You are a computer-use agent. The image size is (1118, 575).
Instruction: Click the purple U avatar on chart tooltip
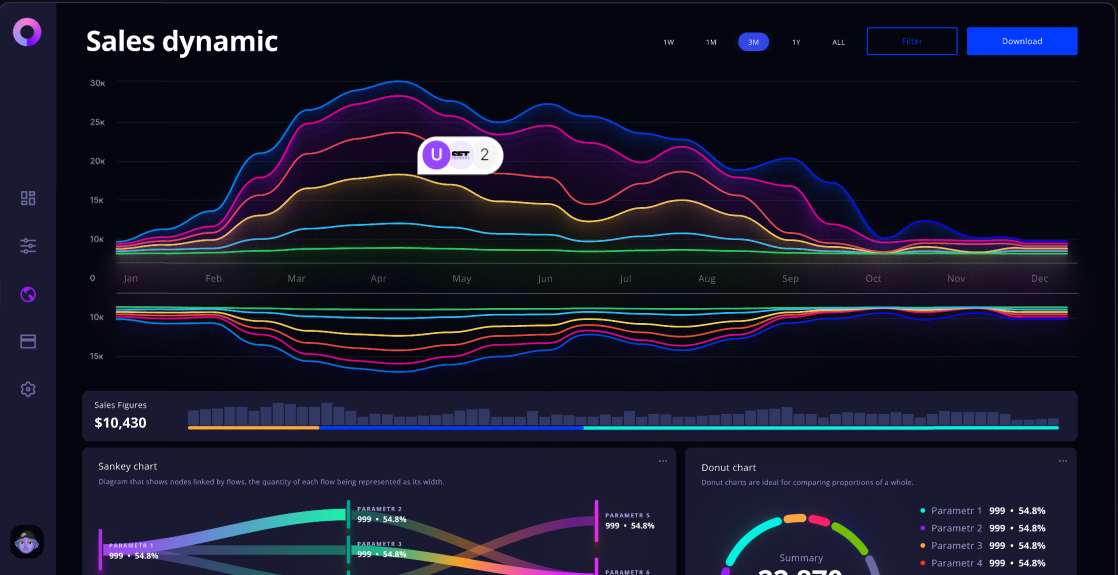click(x=436, y=155)
